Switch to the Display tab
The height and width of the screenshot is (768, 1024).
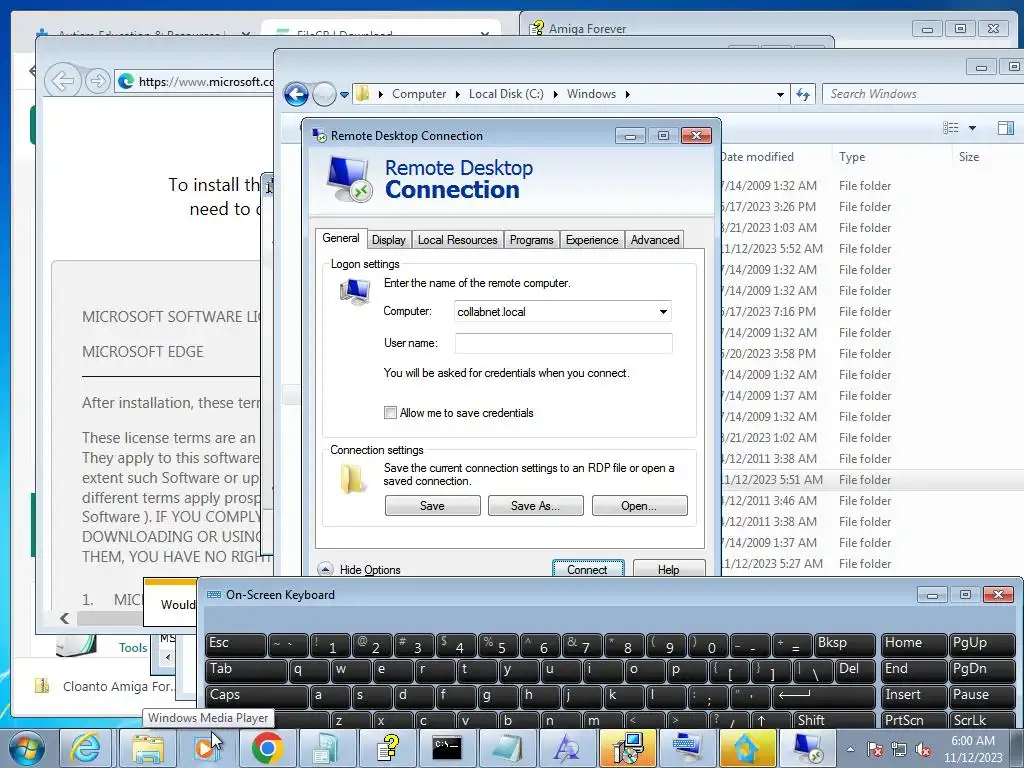click(x=389, y=240)
